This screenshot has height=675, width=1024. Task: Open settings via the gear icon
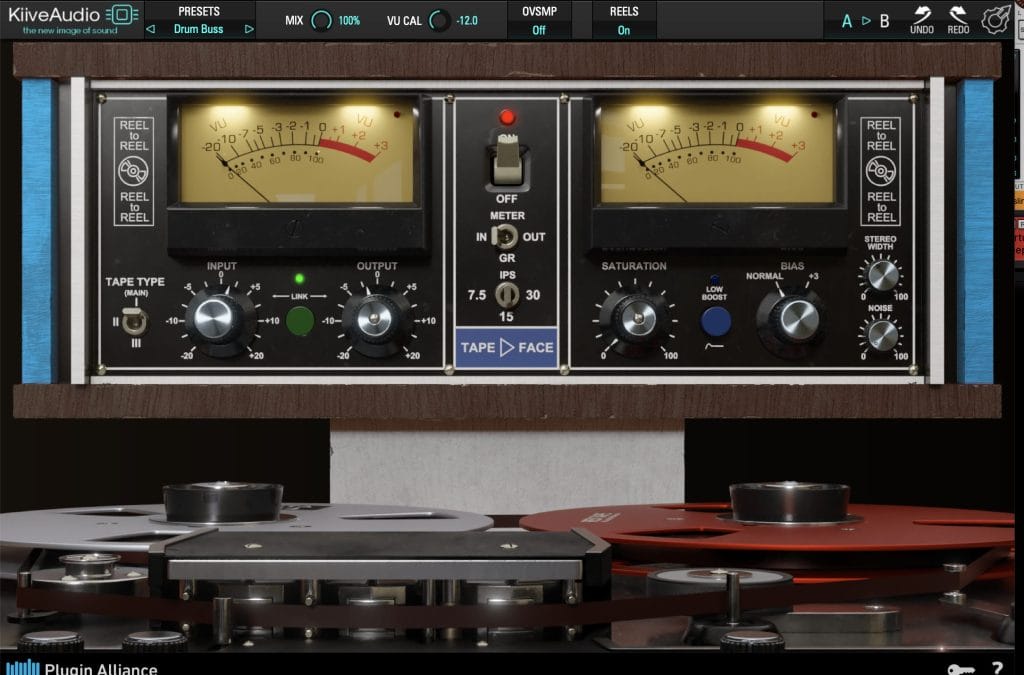click(995, 19)
